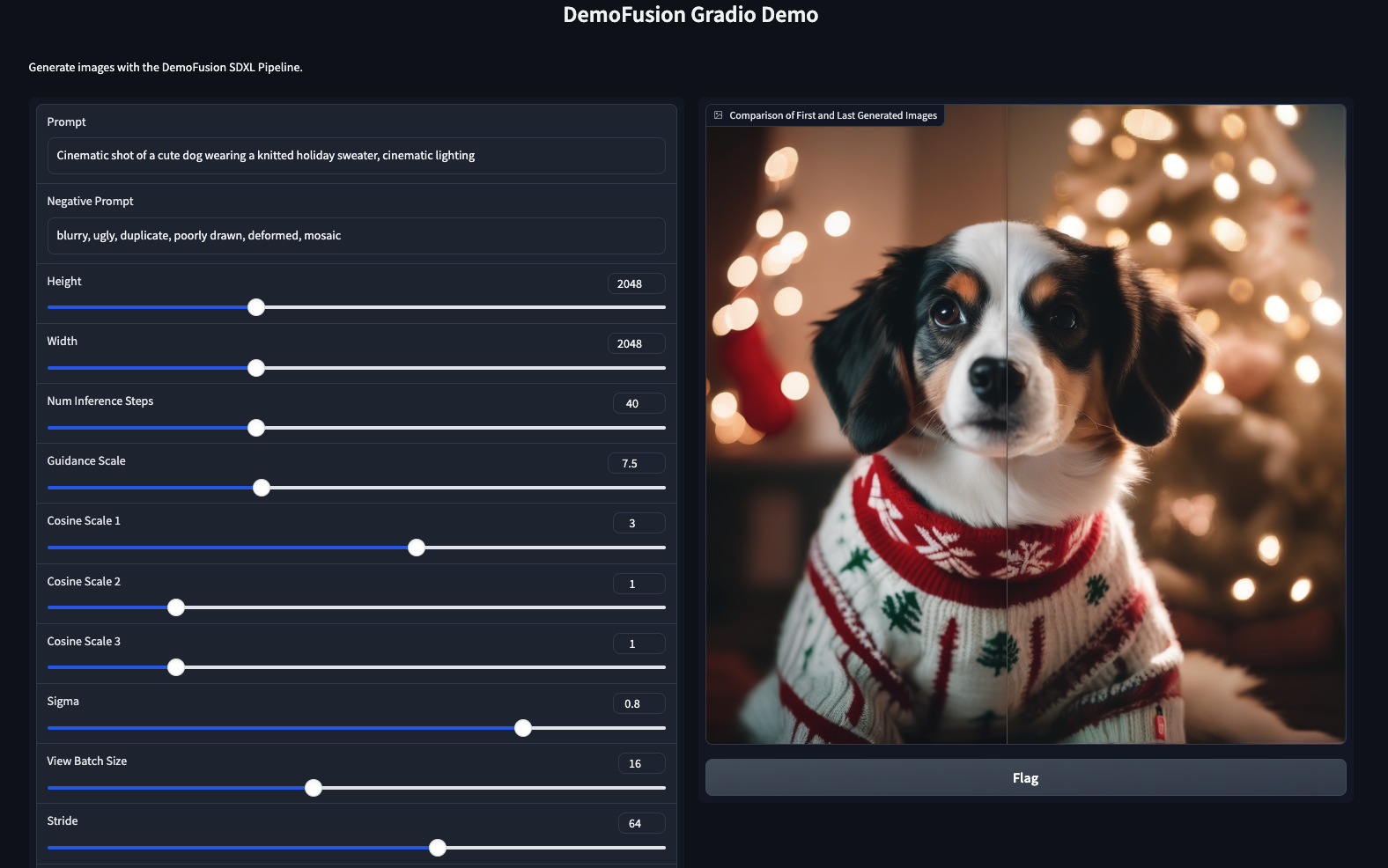Image resolution: width=1388 pixels, height=868 pixels.
Task: Click the Width number box showing 2048
Action: point(636,343)
